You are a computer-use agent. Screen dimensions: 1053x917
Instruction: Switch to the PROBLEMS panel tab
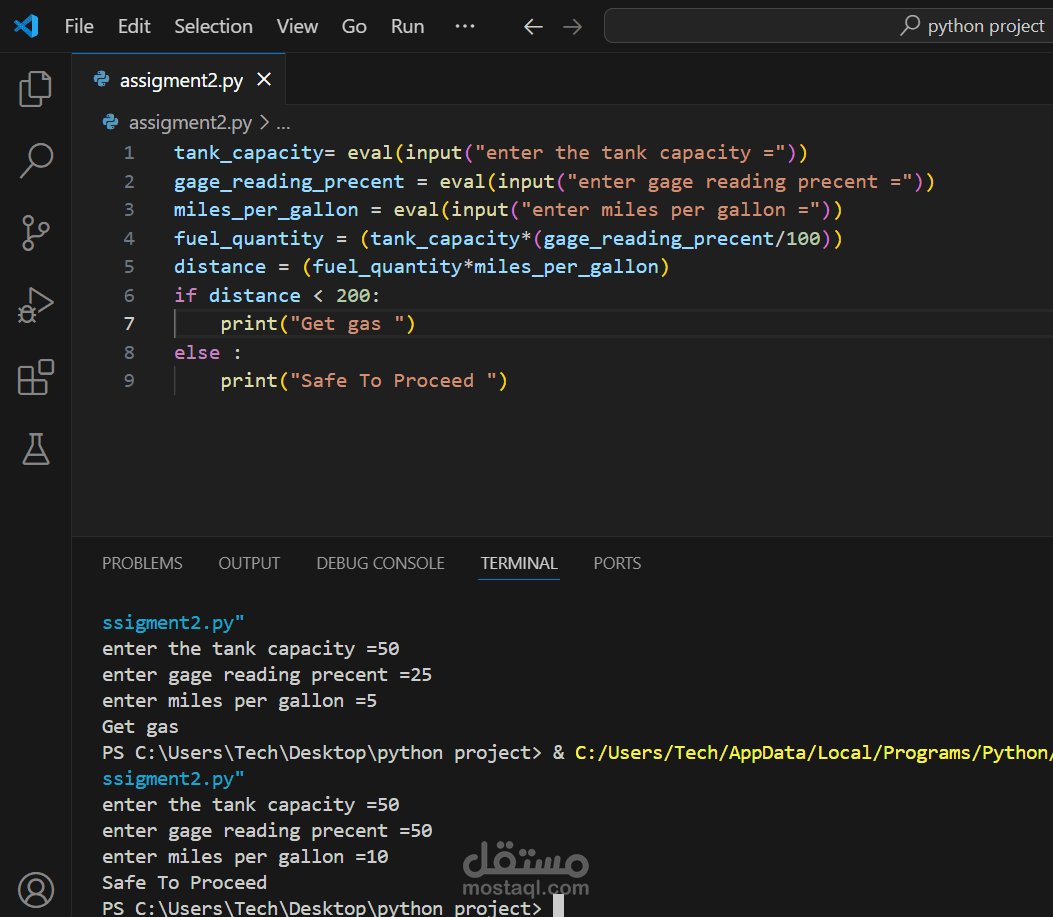142,563
